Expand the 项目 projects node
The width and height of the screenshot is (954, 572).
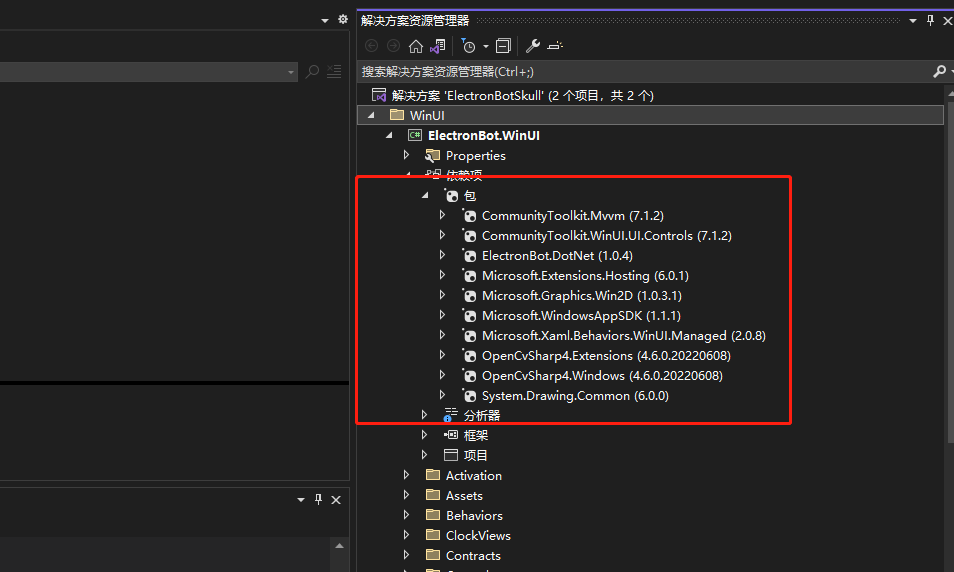click(x=425, y=455)
